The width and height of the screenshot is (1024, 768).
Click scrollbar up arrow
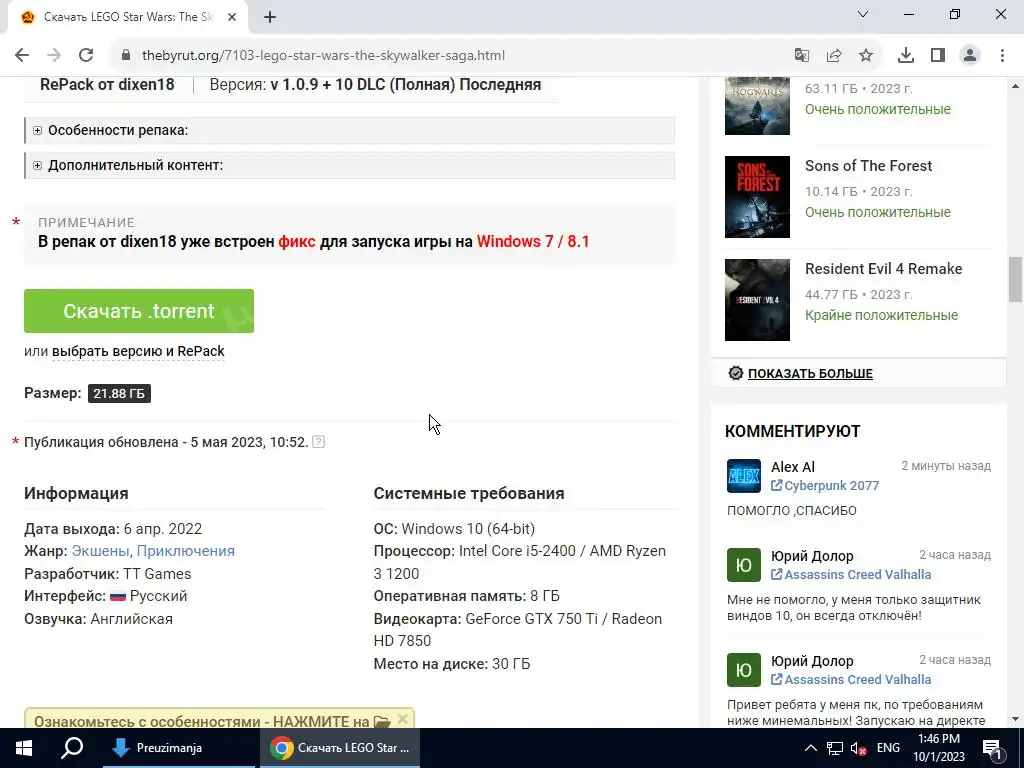[1016, 86]
